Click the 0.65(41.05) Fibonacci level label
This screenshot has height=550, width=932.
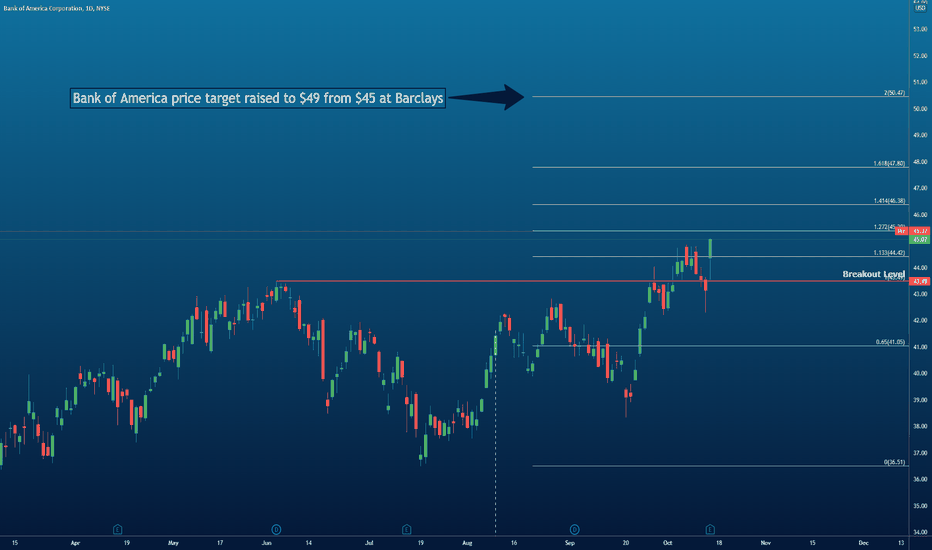coord(890,342)
